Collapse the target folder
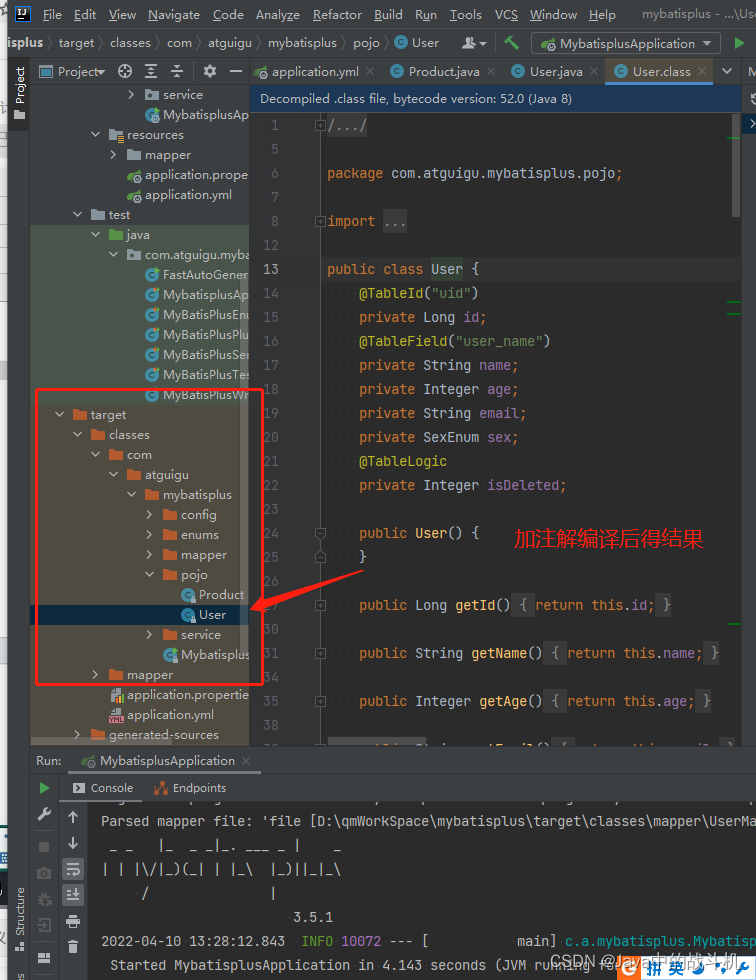756x980 pixels. (x=60, y=414)
